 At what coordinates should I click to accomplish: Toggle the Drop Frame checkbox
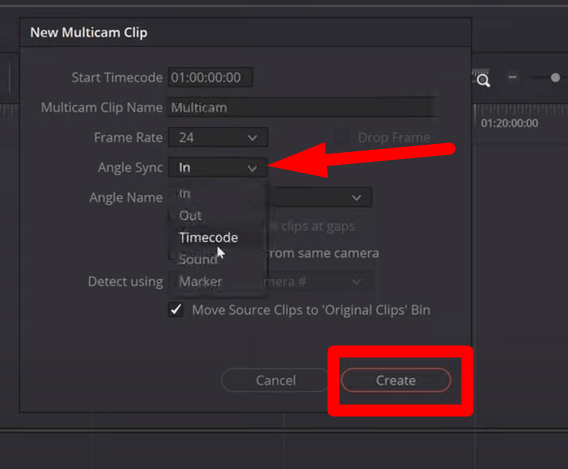(x=341, y=137)
